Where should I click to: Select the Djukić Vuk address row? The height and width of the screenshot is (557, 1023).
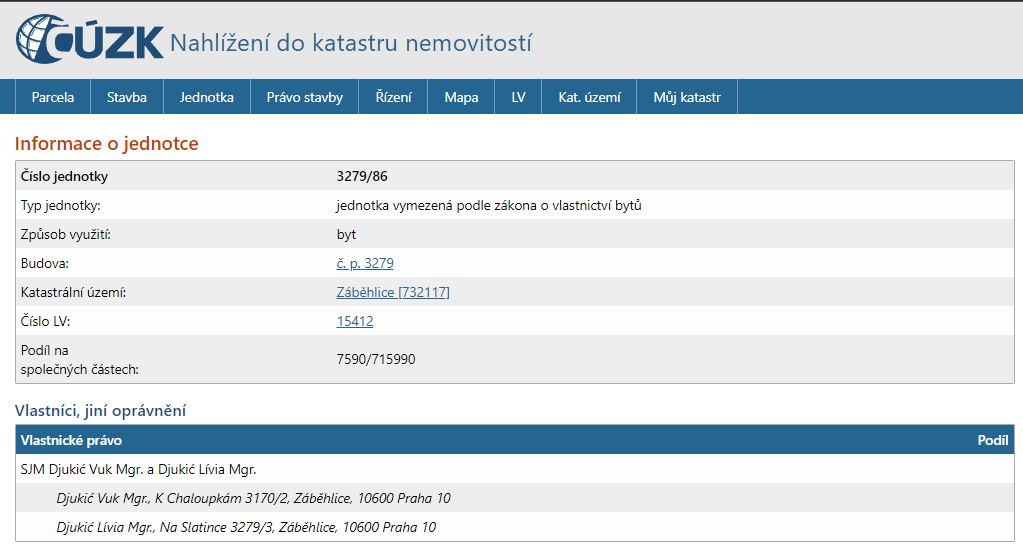pyautogui.click(x=254, y=498)
